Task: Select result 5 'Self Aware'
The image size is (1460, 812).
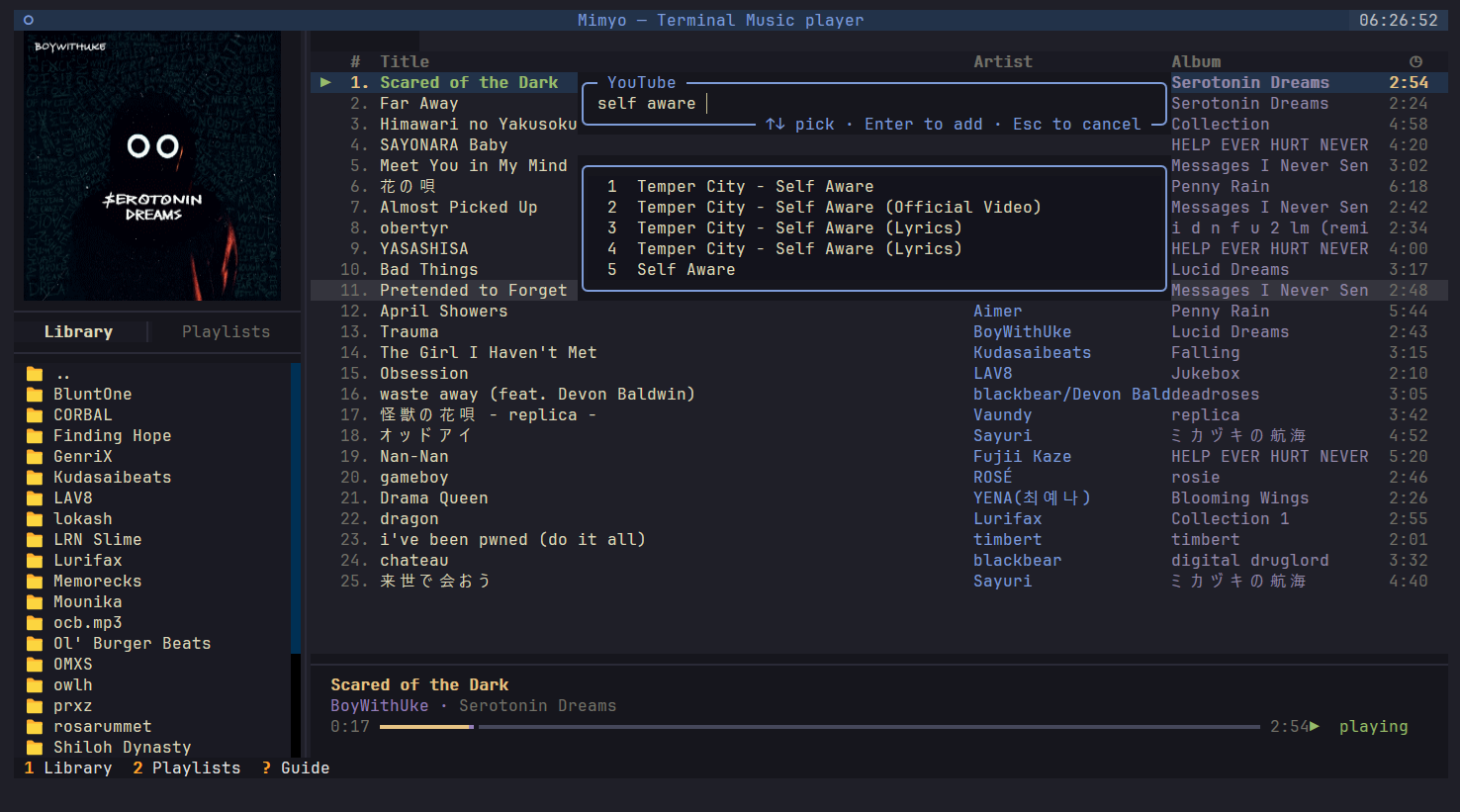Action: (x=672, y=270)
